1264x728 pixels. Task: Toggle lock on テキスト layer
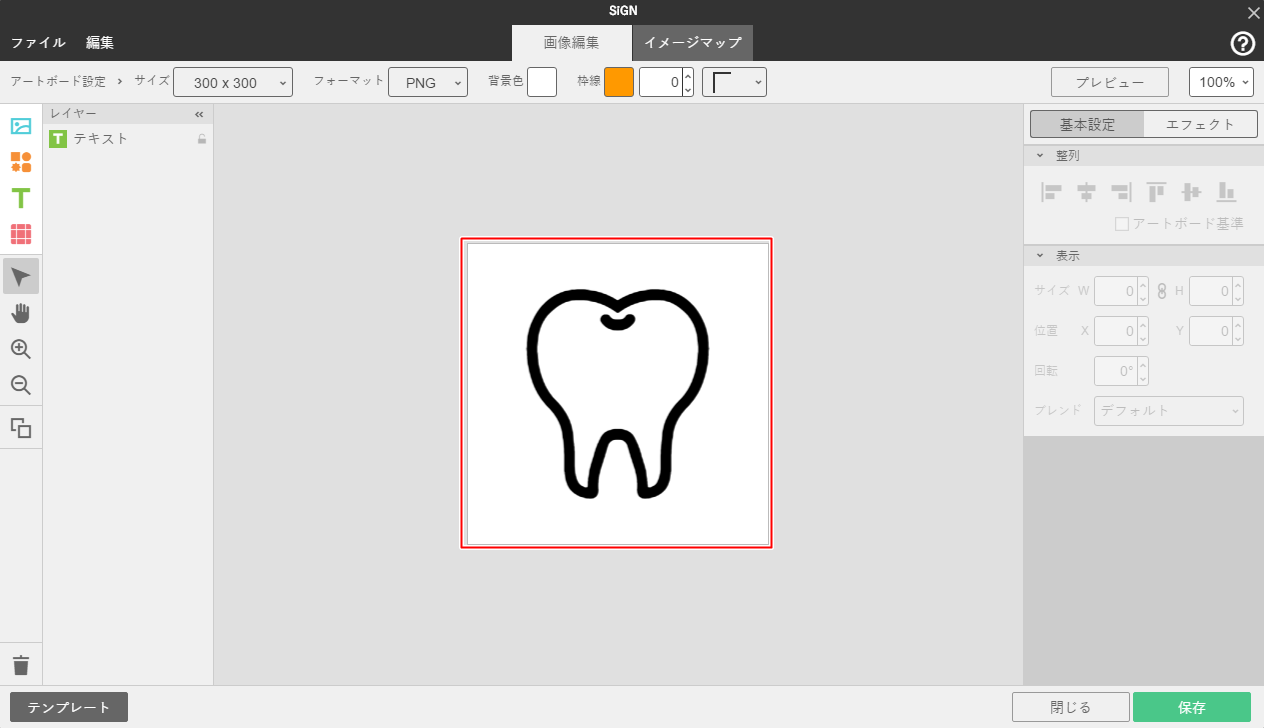[201, 139]
